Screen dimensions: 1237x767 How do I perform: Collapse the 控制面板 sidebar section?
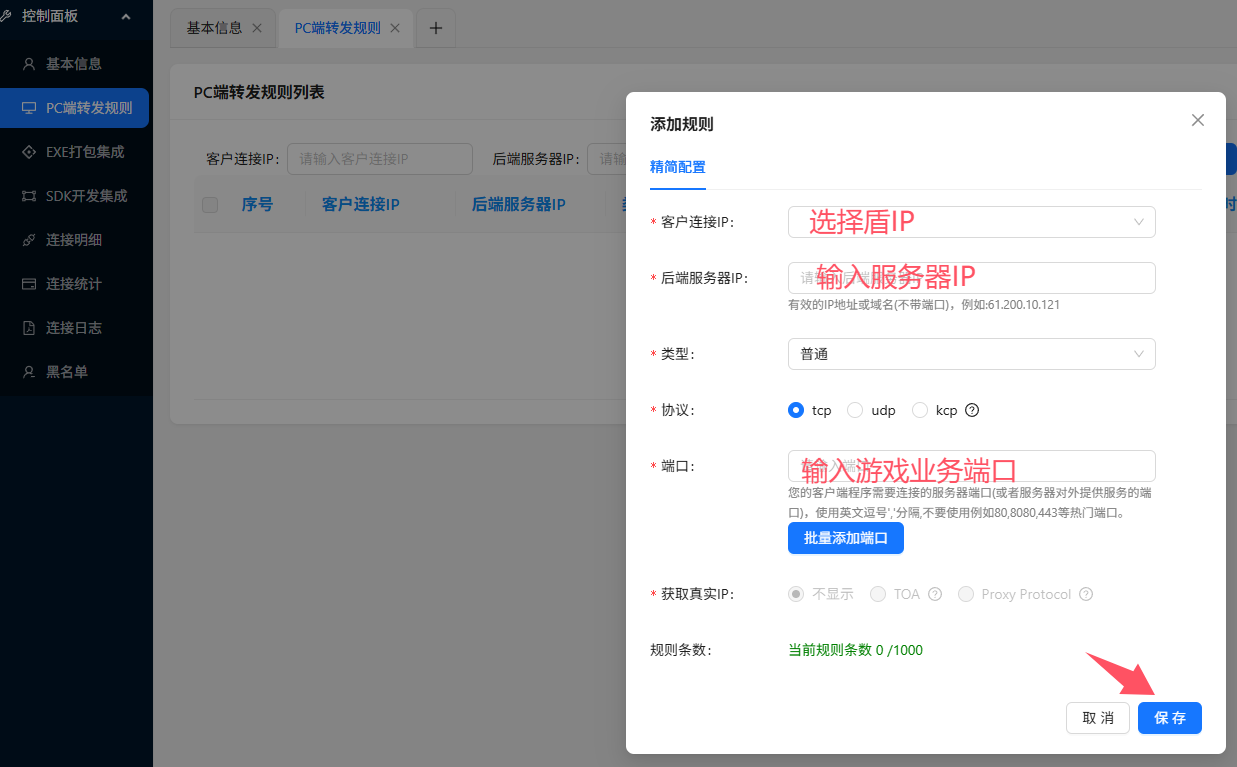tap(125, 16)
